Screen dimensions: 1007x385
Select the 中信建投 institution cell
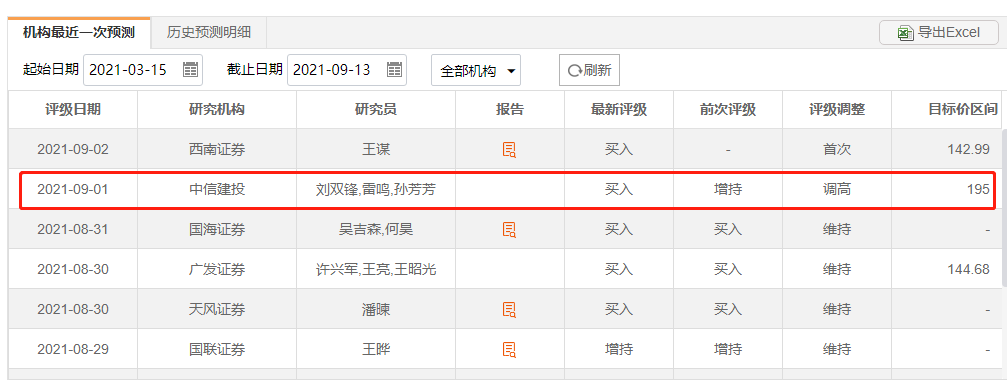tap(217, 190)
